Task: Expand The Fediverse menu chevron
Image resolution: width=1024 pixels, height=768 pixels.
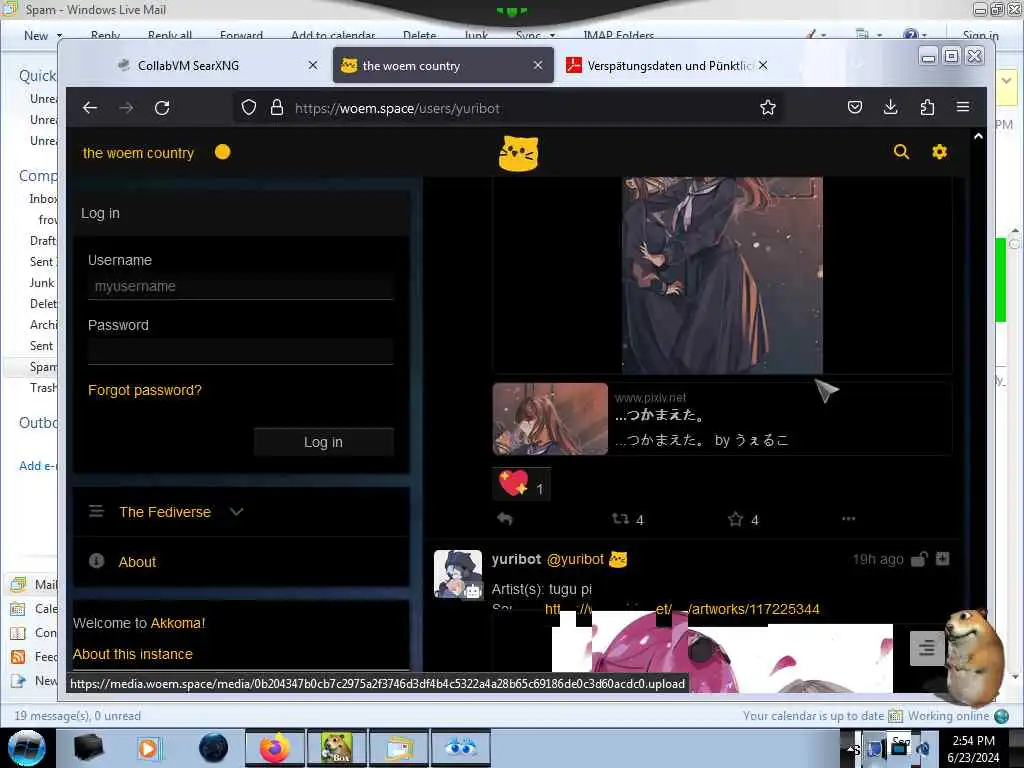Action: pos(236,512)
